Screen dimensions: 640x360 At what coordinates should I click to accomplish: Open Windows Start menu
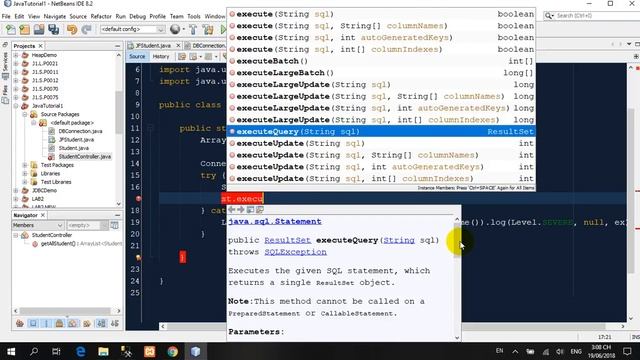[x=11, y=351]
